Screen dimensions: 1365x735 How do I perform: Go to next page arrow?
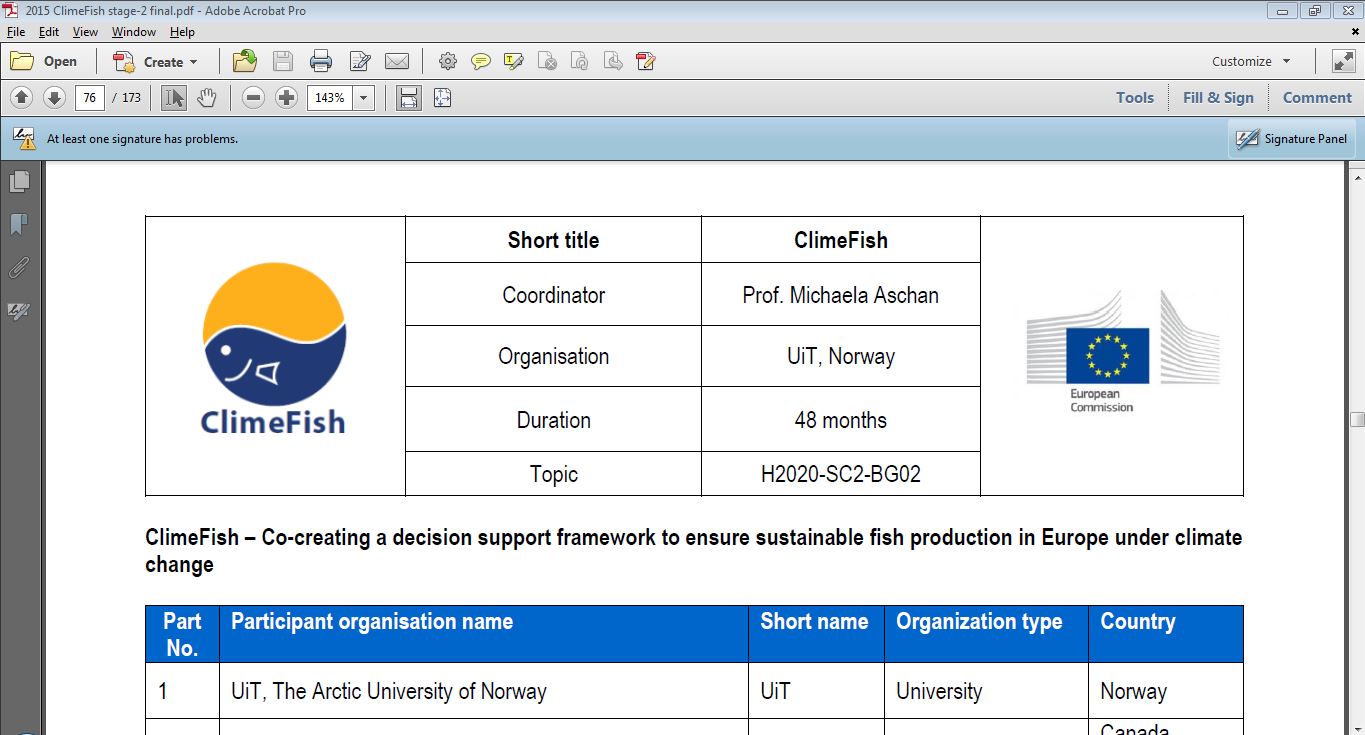55,97
